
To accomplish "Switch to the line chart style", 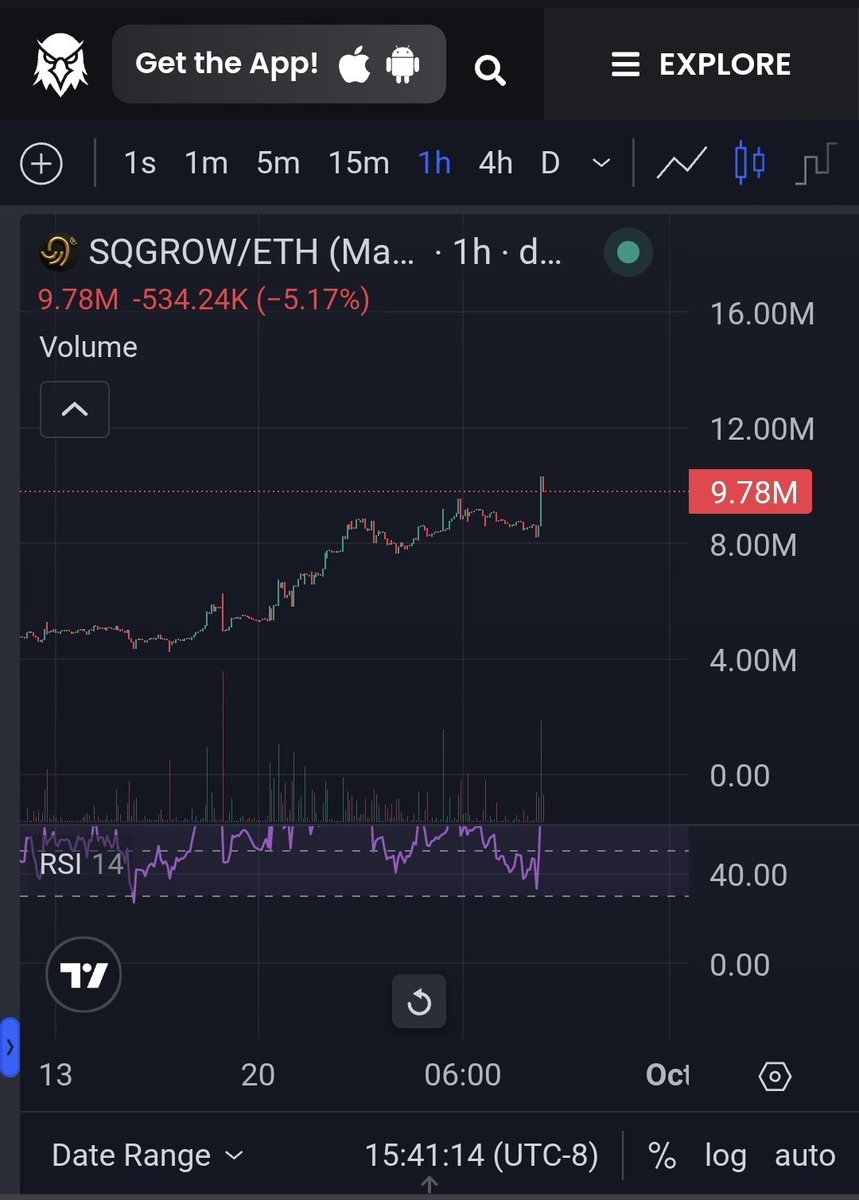I will [681, 163].
